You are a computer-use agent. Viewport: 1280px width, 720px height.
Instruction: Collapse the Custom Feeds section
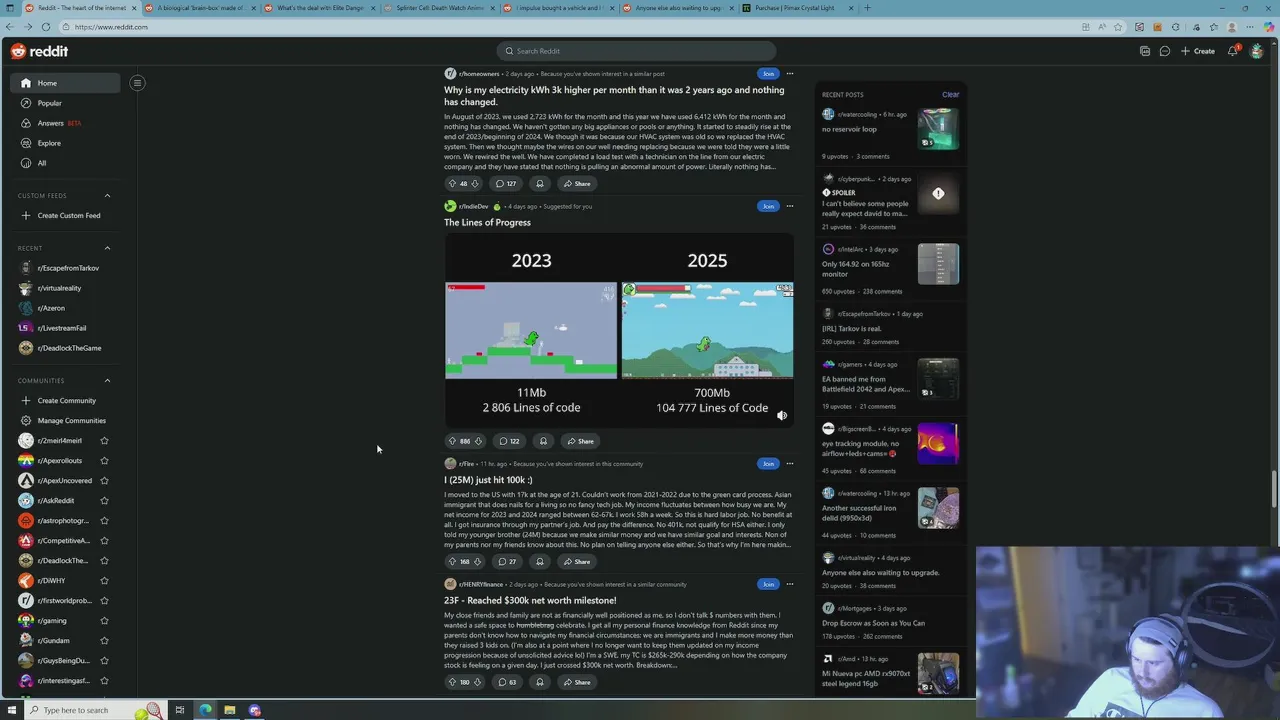click(x=107, y=195)
